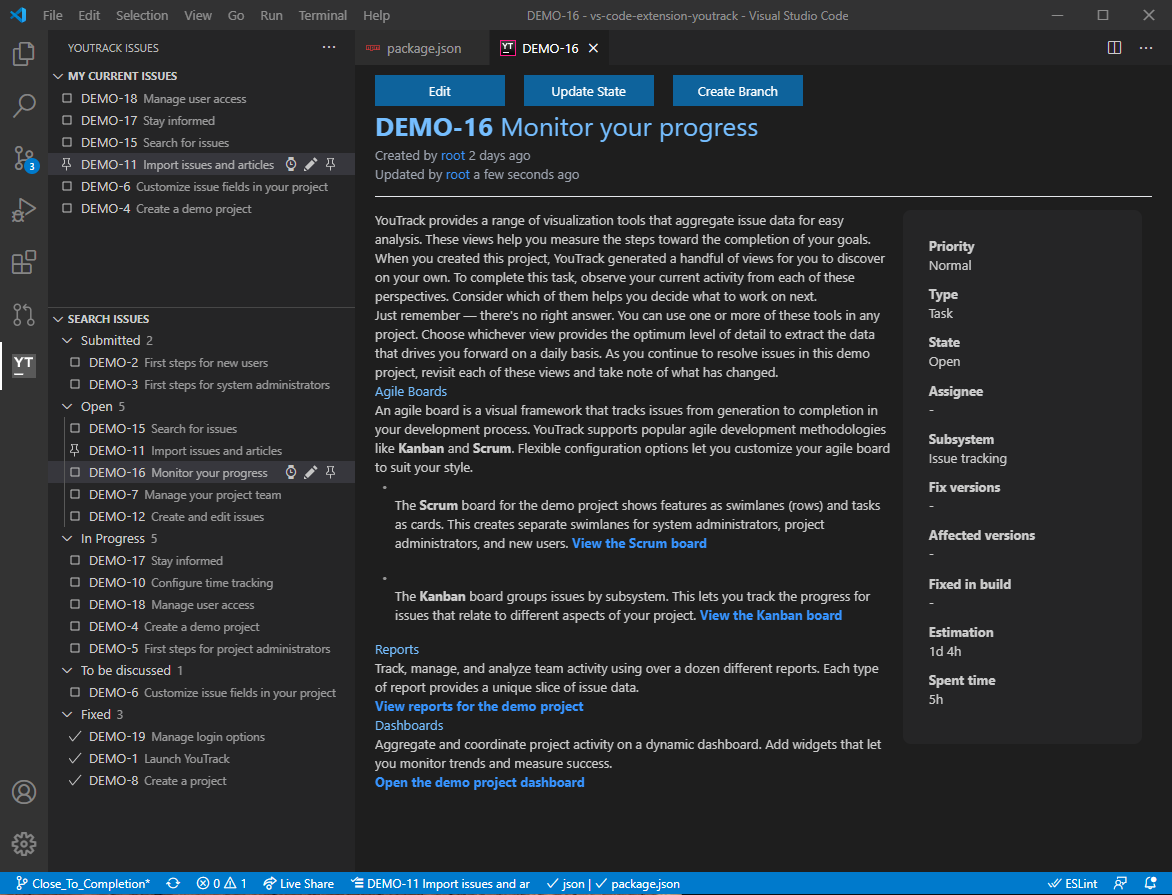Image resolution: width=1172 pixels, height=895 pixels.
Task: Open View the Scrum board link
Action: click(639, 544)
